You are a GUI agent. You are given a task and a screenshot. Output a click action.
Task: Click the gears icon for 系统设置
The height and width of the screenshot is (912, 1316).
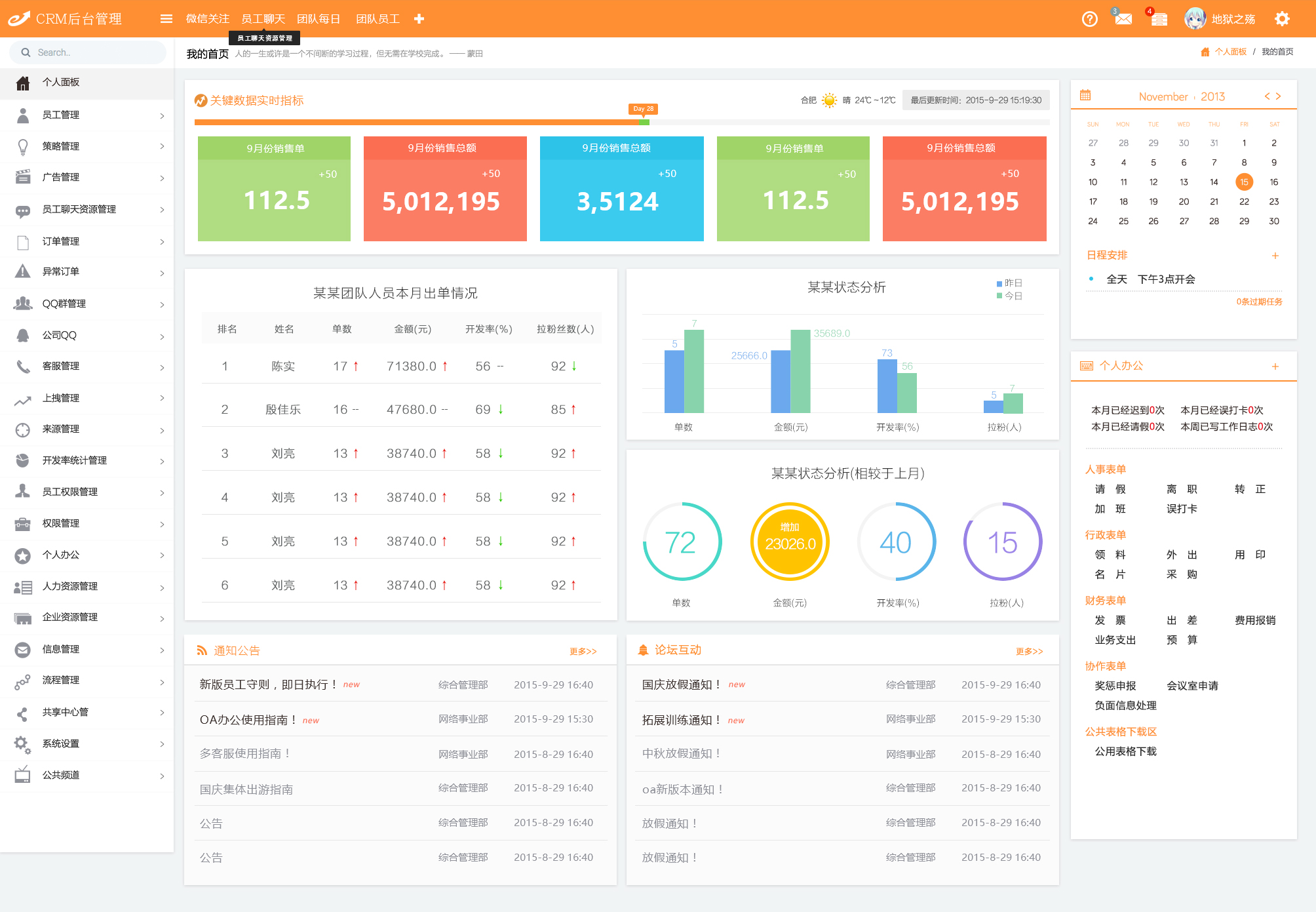(23, 744)
